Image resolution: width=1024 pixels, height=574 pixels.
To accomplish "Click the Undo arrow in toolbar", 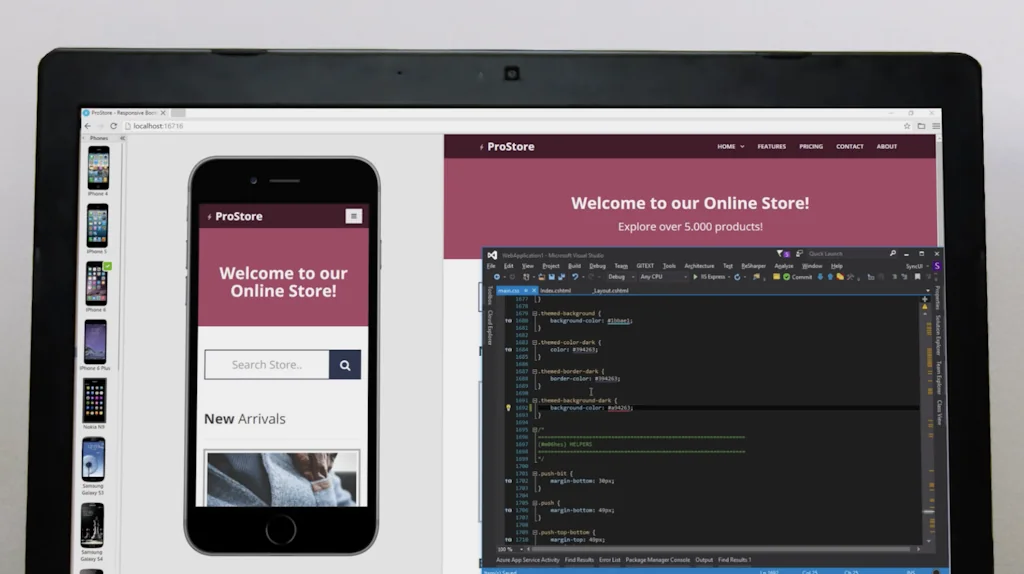I will coord(575,277).
